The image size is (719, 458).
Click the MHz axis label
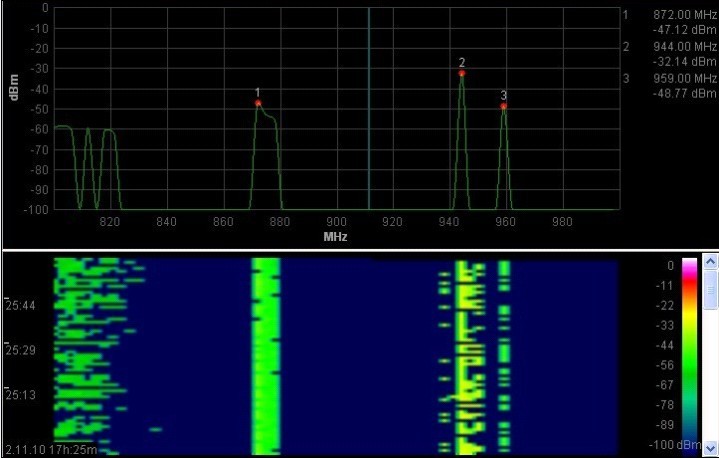(x=335, y=237)
